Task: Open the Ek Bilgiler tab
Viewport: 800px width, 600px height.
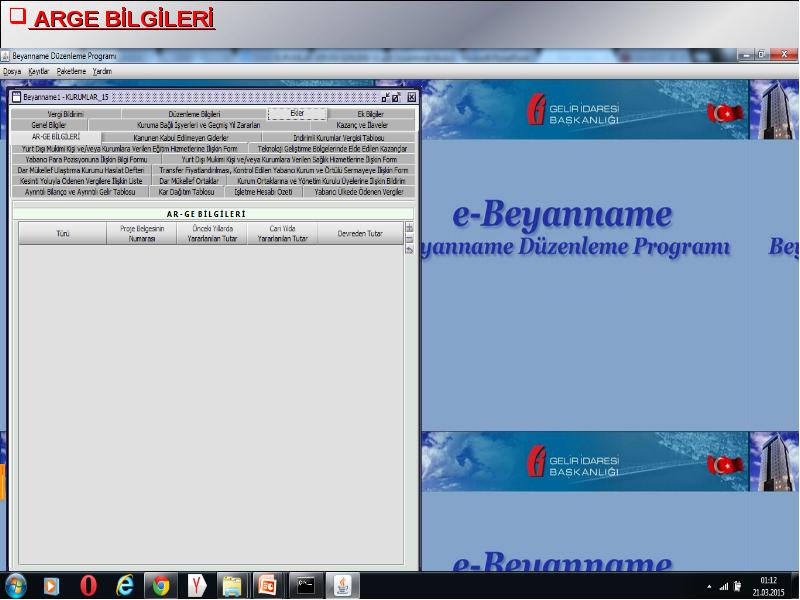Action: click(371, 114)
